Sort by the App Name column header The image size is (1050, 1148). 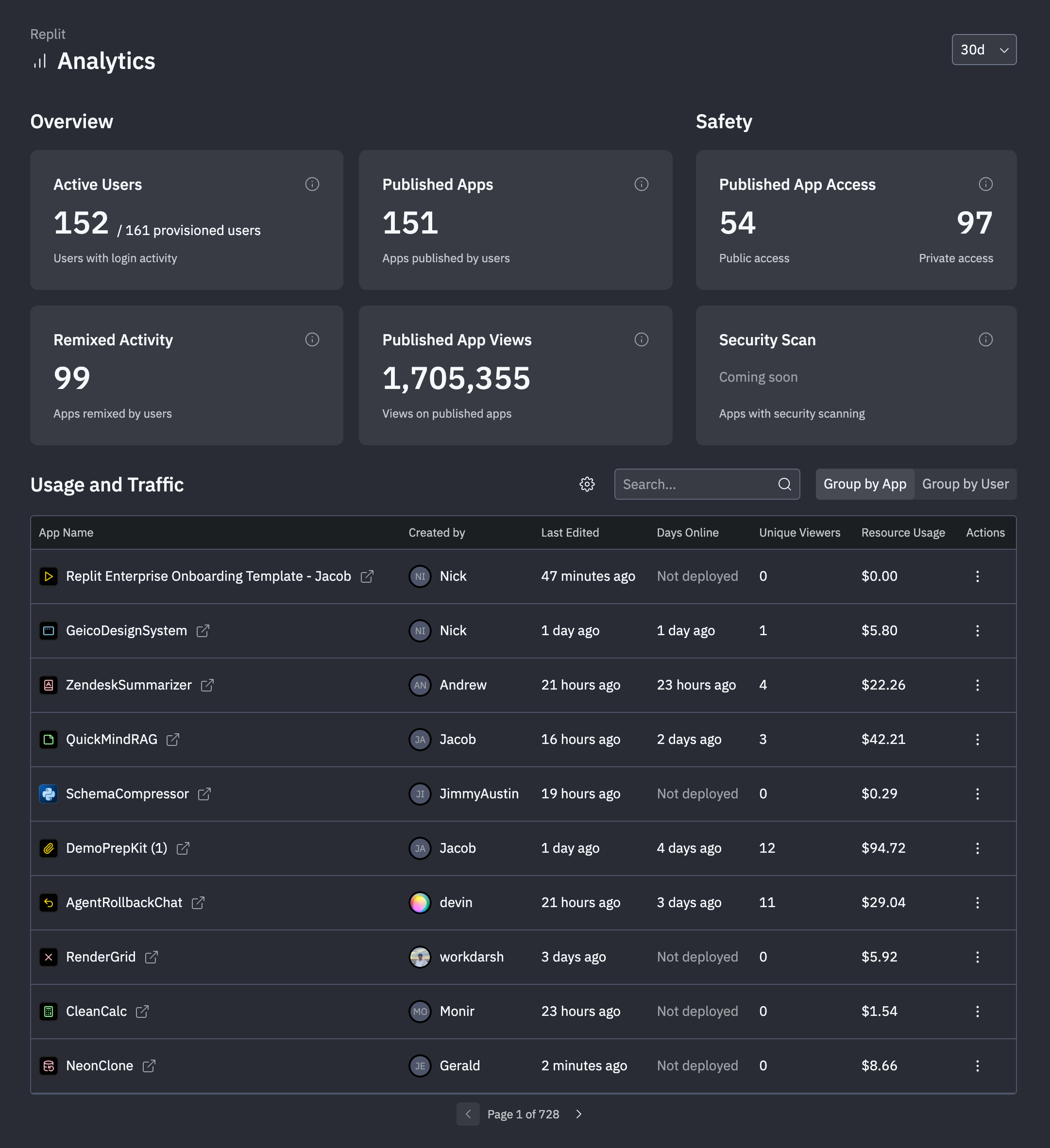point(66,532)
